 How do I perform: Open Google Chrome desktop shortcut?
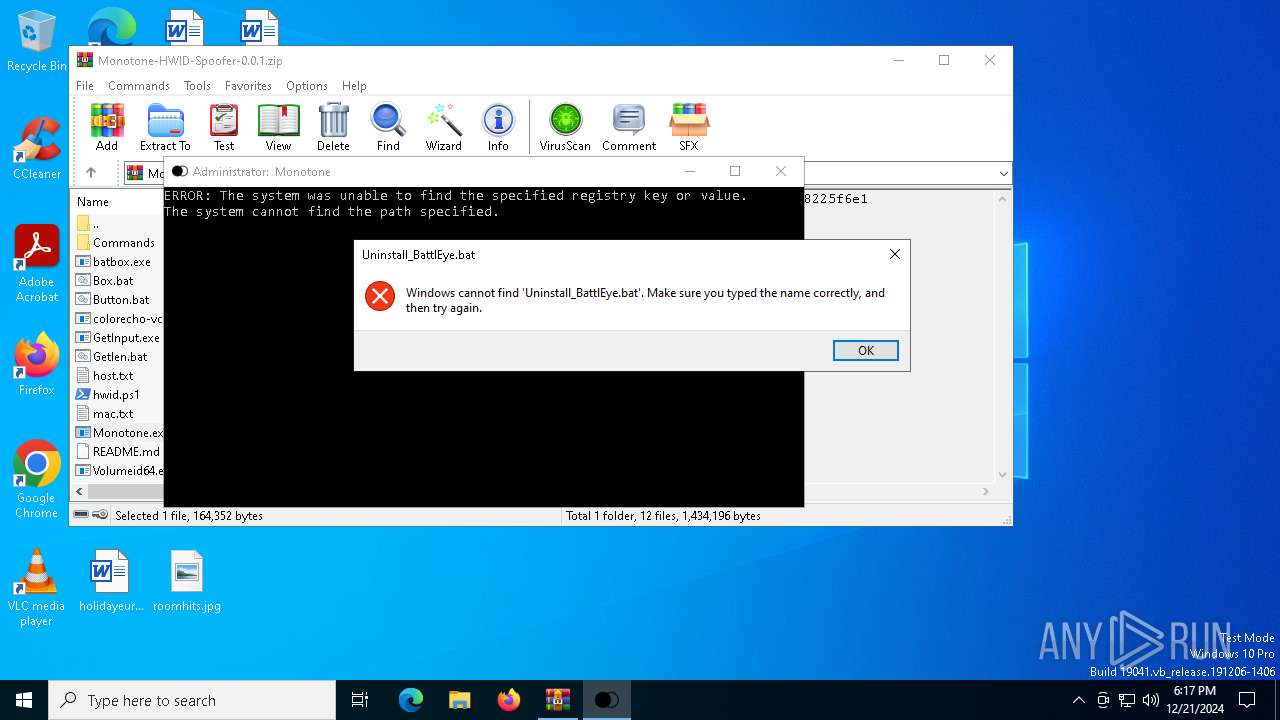tap(37, 479)
